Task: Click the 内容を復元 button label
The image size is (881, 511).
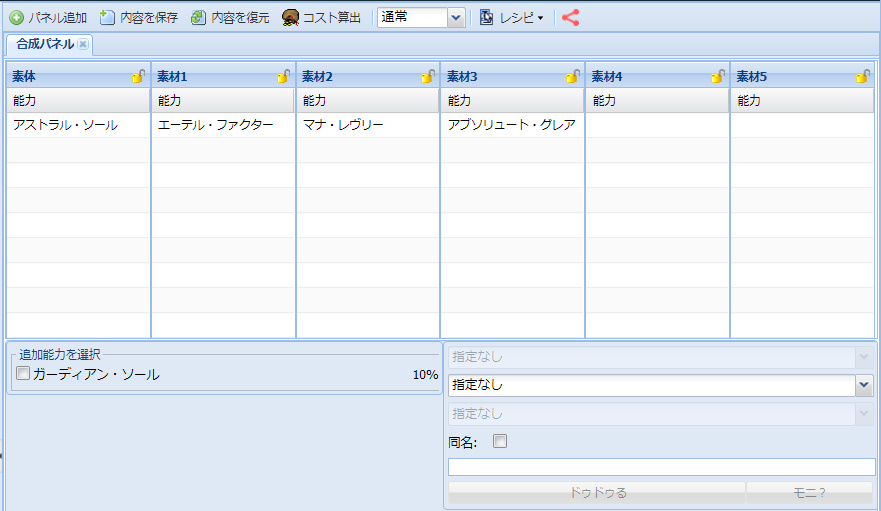Action: [240, 18]
